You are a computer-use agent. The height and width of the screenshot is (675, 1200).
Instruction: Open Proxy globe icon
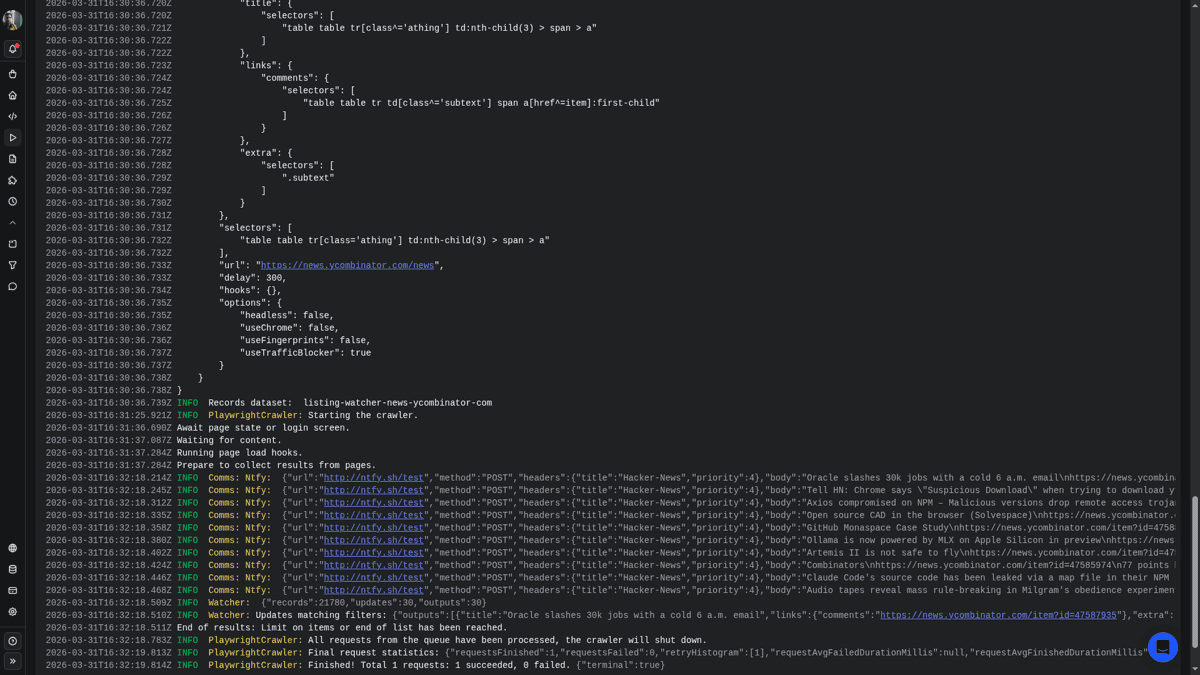tap(13, 548)
